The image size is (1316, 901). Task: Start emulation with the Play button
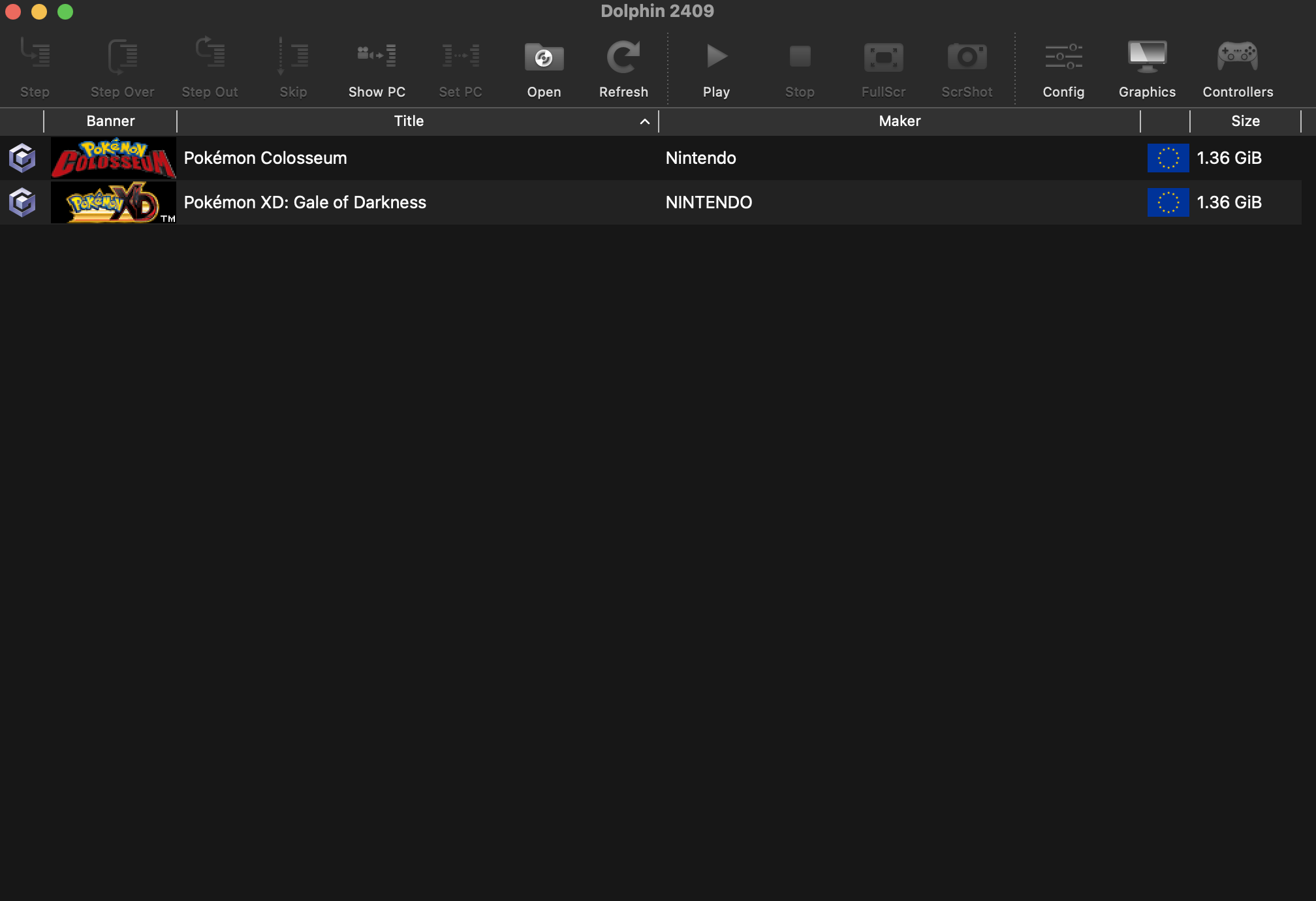pyautogui.click(x=716, y=56)
